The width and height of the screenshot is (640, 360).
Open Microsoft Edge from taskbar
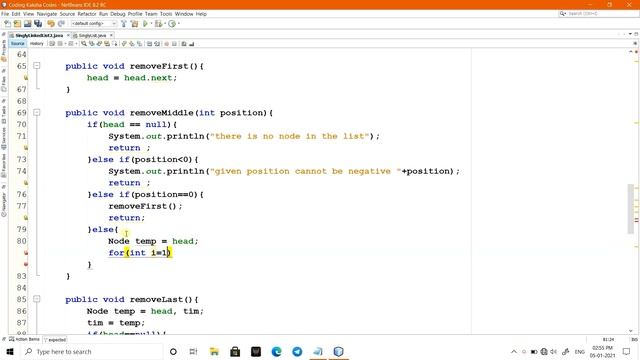(276, 351)
